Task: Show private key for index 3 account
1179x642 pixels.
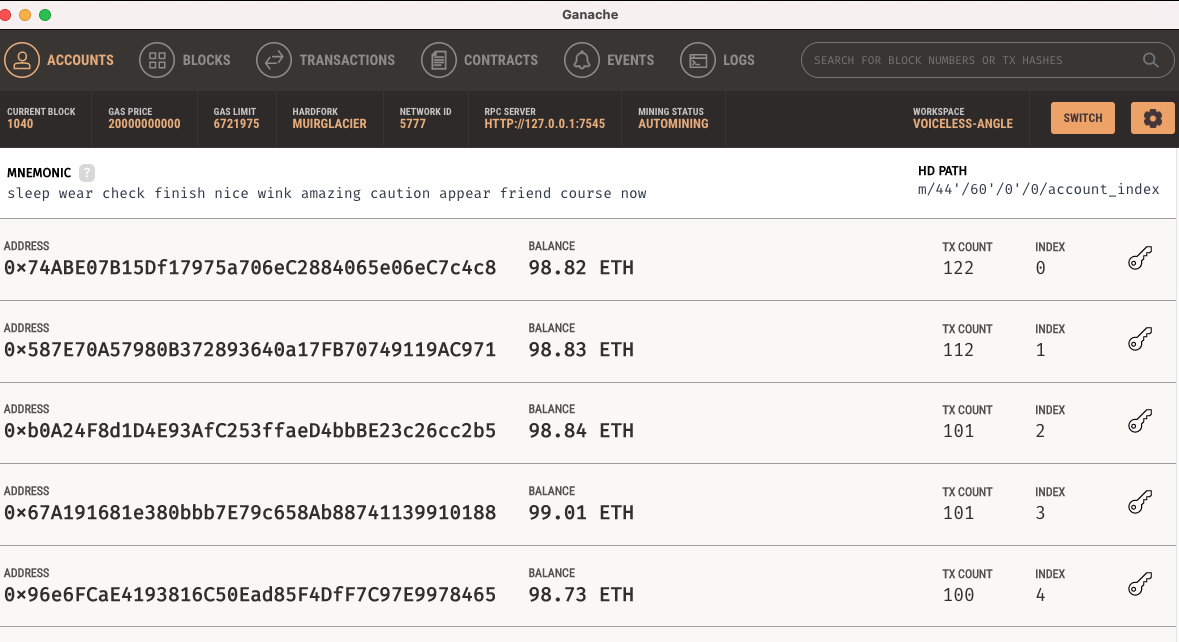Action: coord(1140,503)
